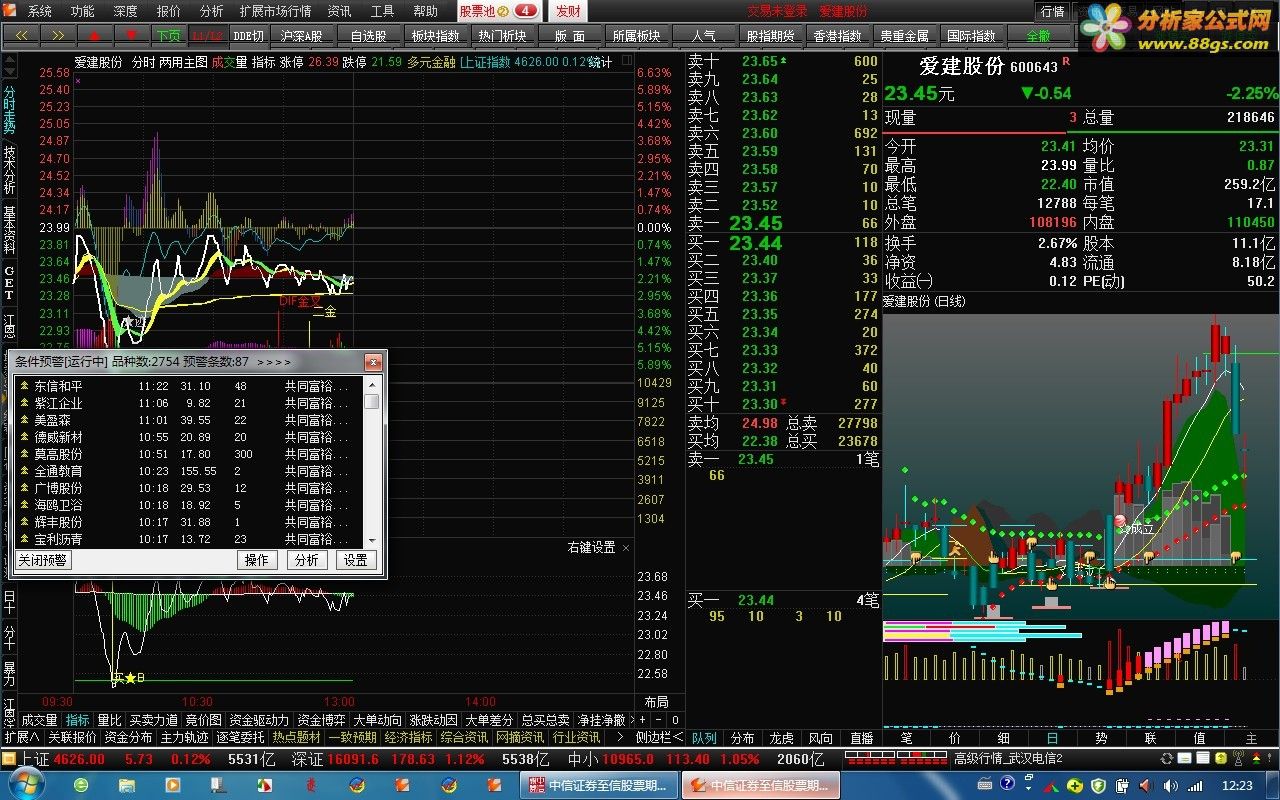
Task: Select 莫高股份 row in alert list
Action: click(x=188, y=454)
